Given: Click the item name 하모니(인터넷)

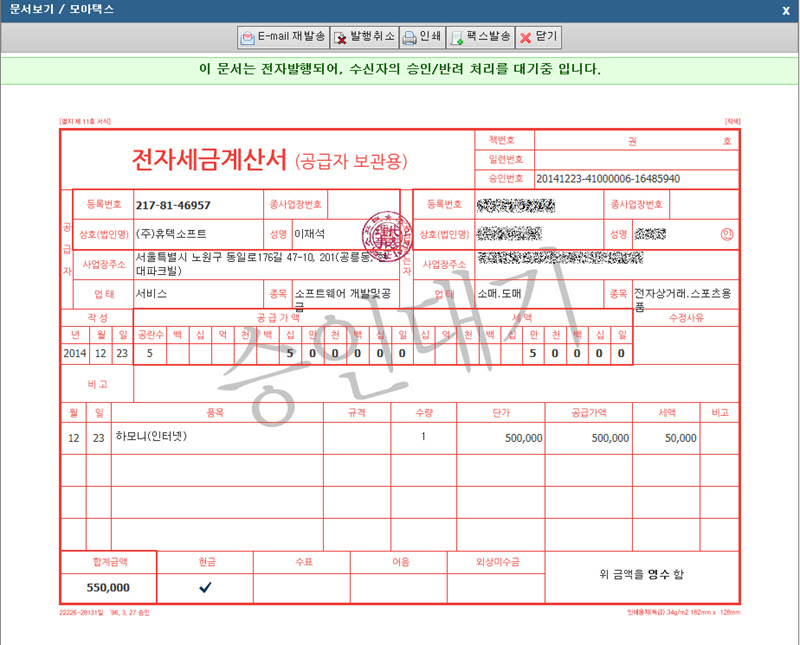Looking at the screenshot, I should 151,437.
